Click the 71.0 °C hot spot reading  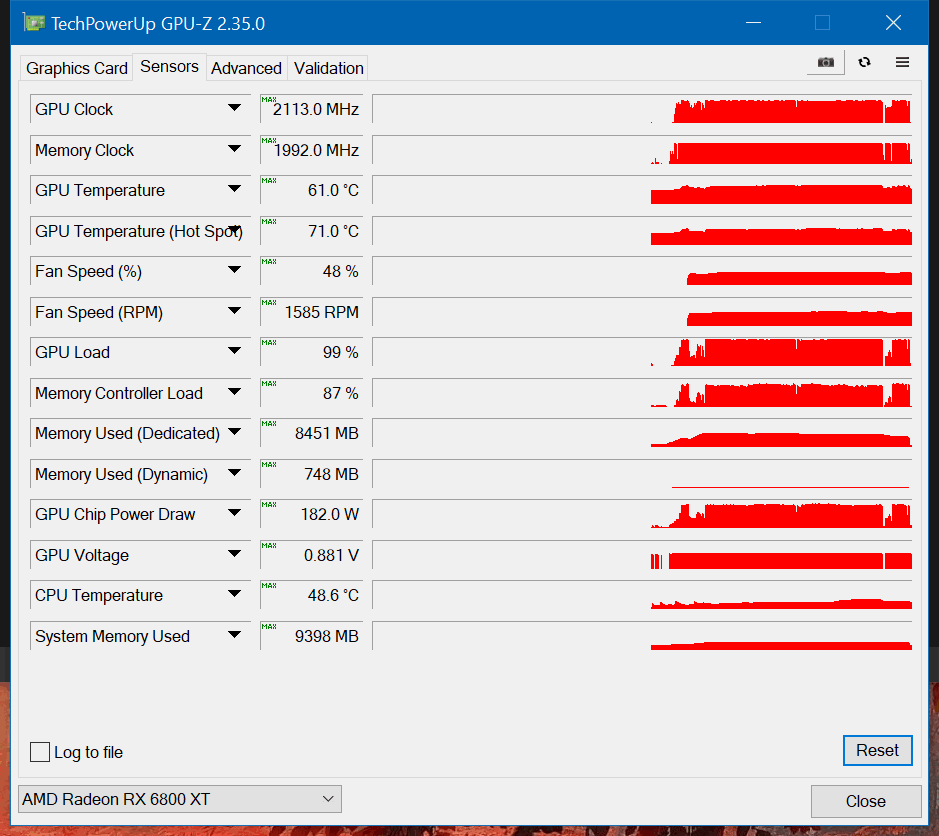coord(311,231)
